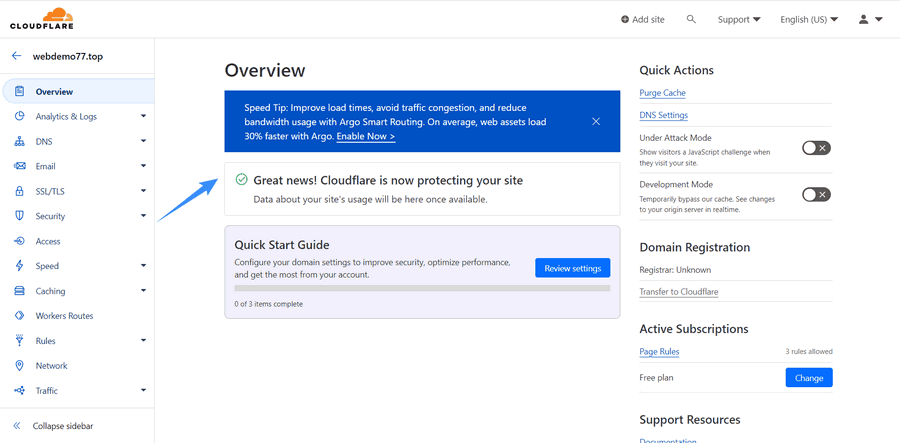This screenshot has width=900, height=443.
Task: Click the Security shield icon
Action: pyautogui.click(x=20, y=216)
